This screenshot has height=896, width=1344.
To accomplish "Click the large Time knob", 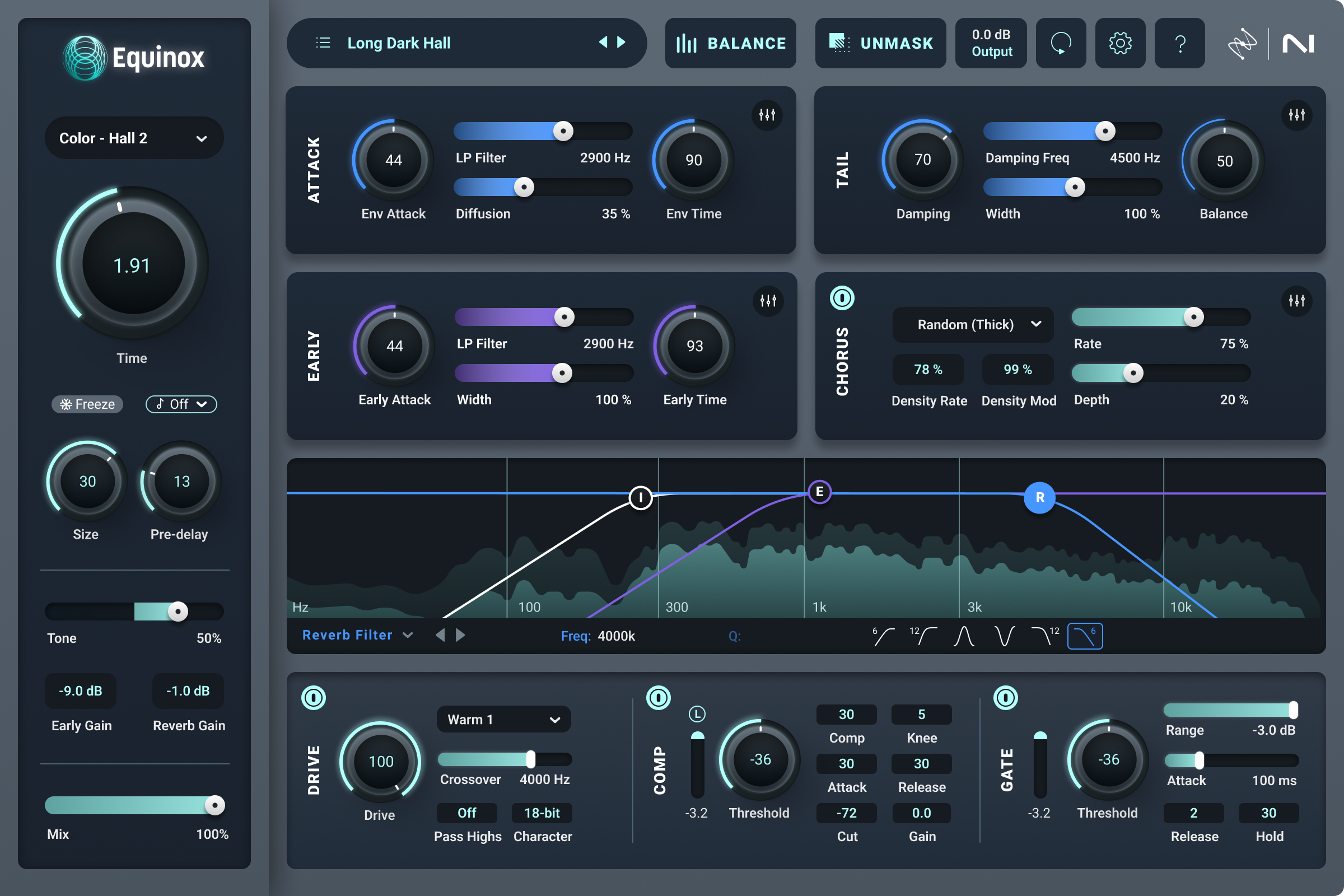I will (133, 264).
